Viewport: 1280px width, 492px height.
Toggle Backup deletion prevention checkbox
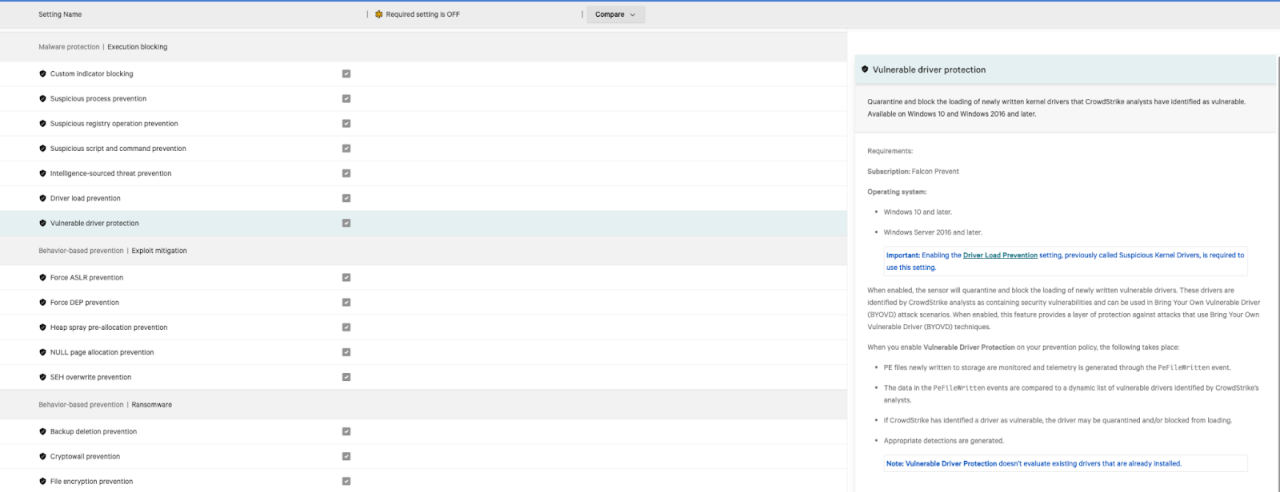(346, 432)
